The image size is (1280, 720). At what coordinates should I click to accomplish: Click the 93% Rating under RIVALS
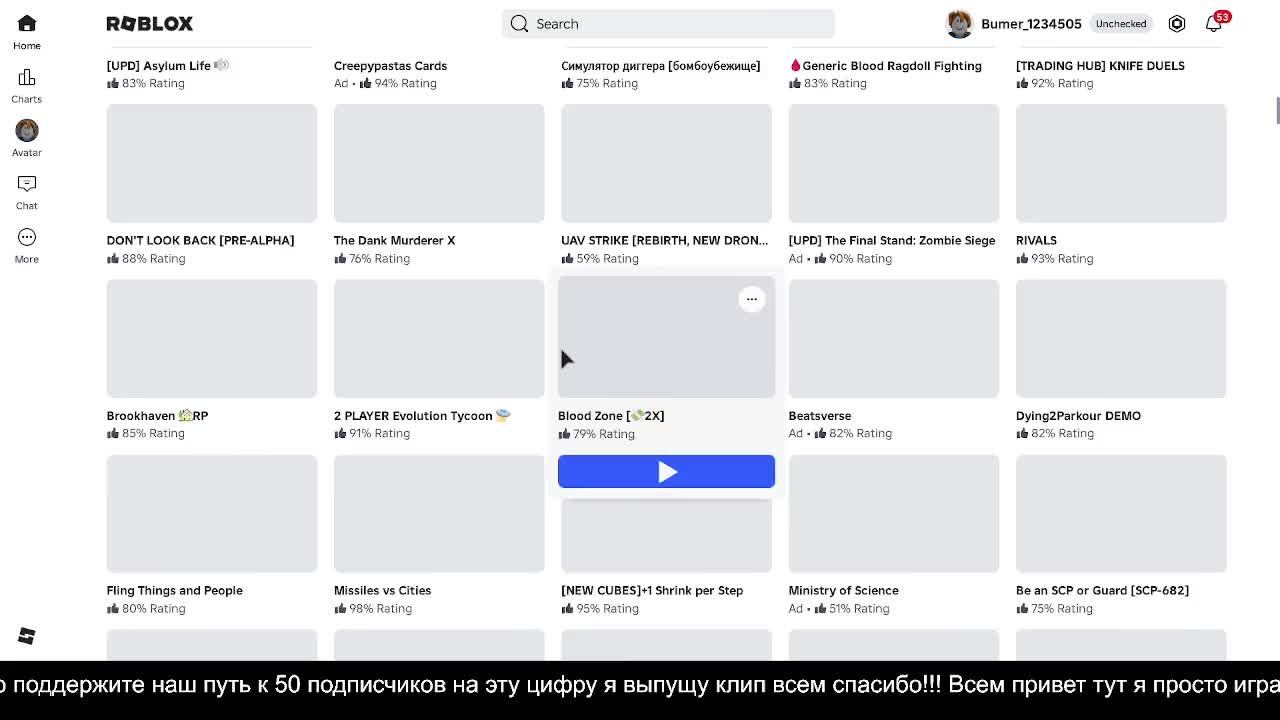point(1054,258)
